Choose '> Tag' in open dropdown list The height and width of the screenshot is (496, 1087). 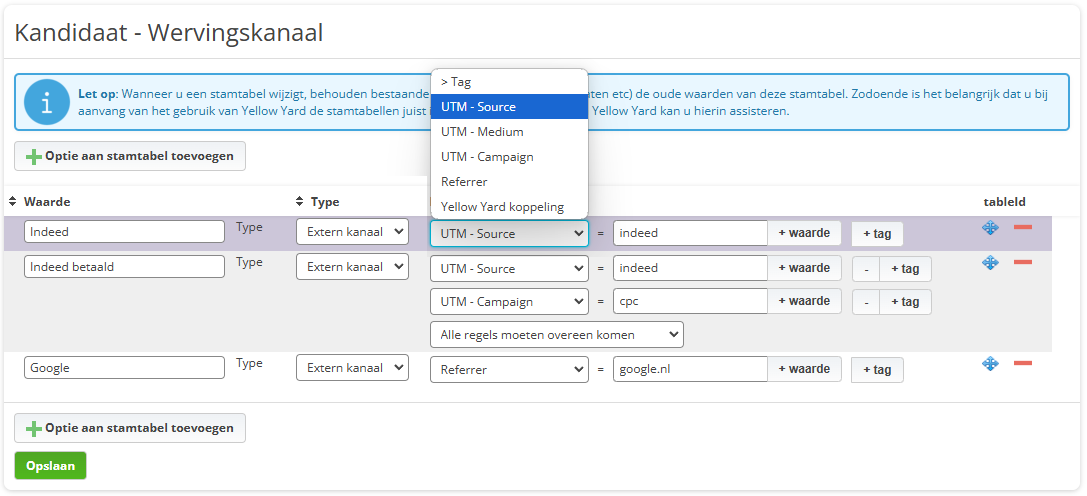(510, 82)
